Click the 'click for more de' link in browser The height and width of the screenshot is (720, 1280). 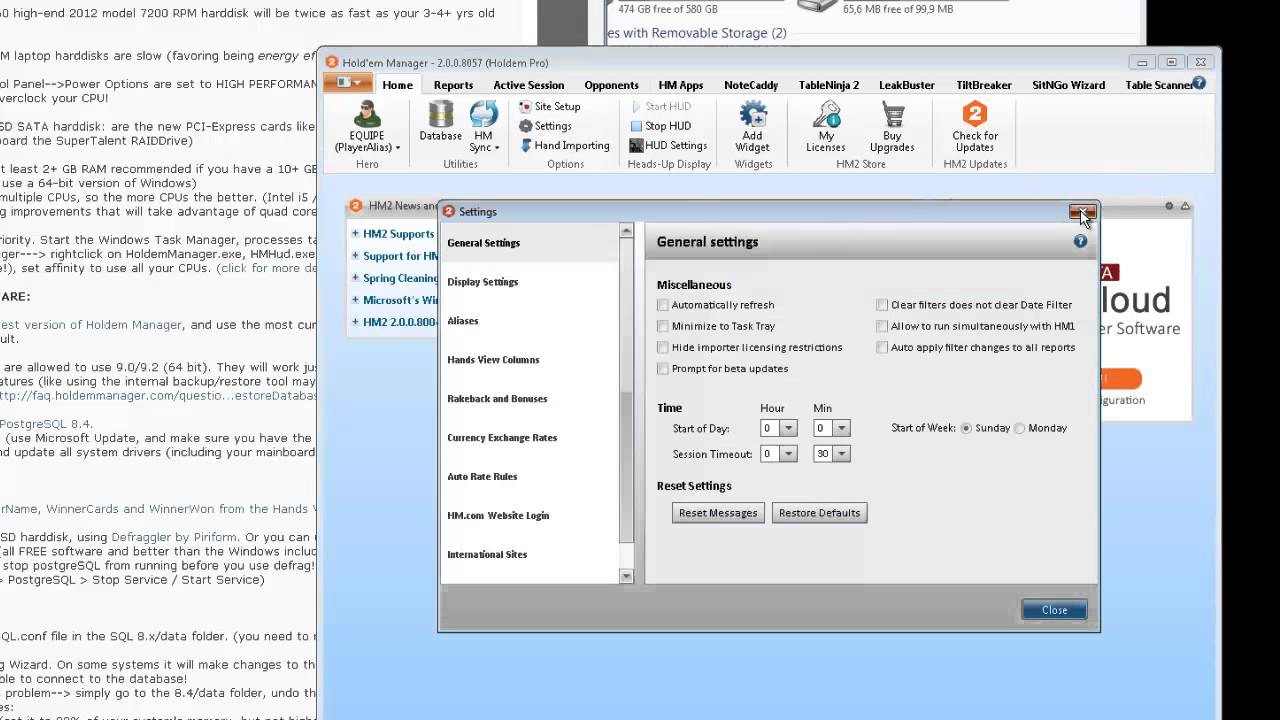point(268,268)
